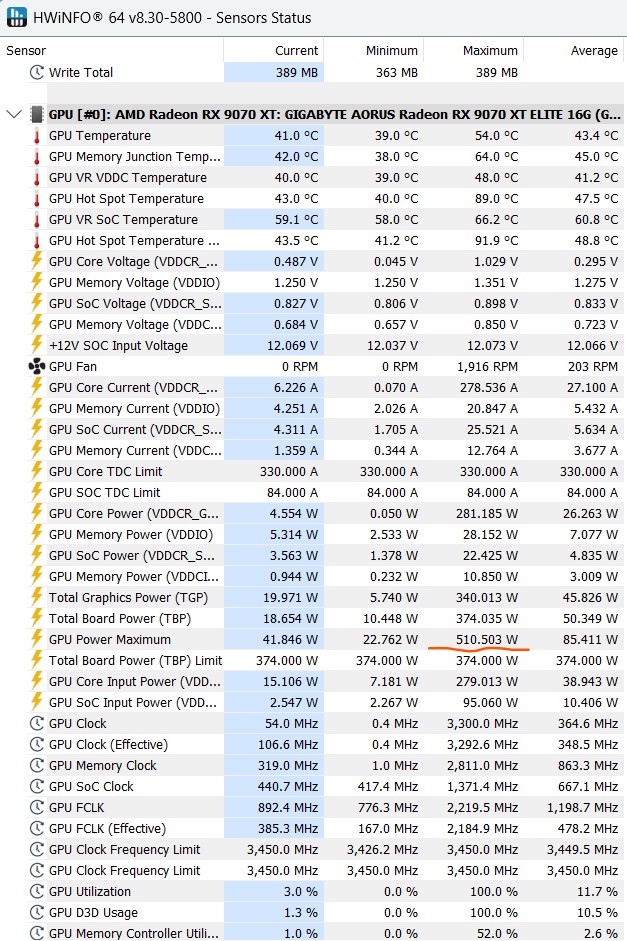The height and width of the screenshot is (941, 627).
Task: Click the 278.536 A maximum core current
Action: point(489,387)
